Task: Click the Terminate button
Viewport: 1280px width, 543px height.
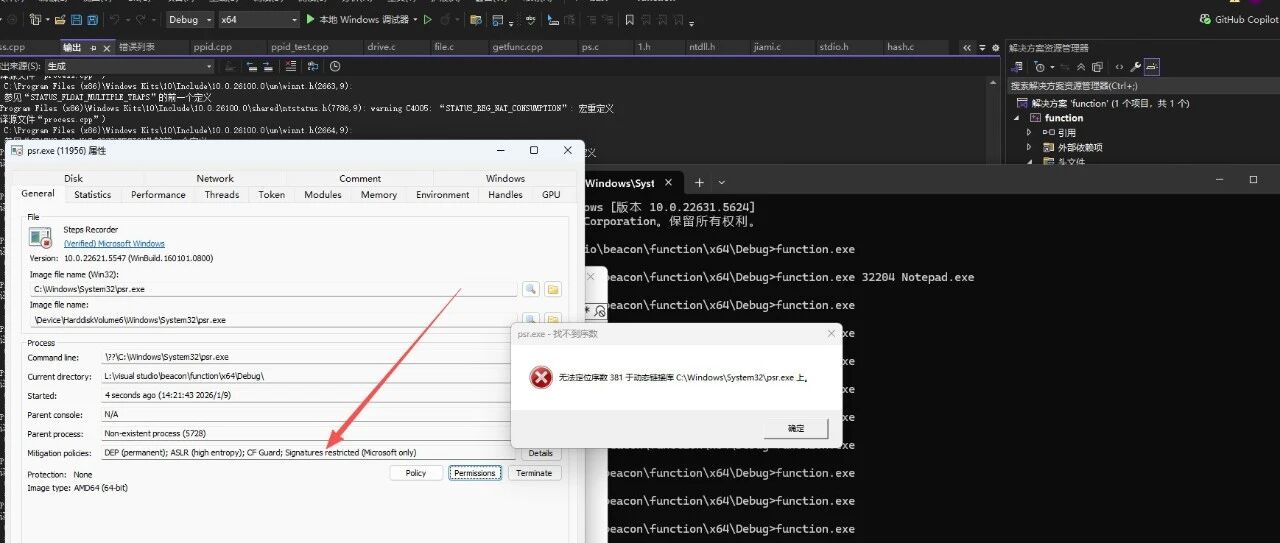Action: (x=534, y=473)
